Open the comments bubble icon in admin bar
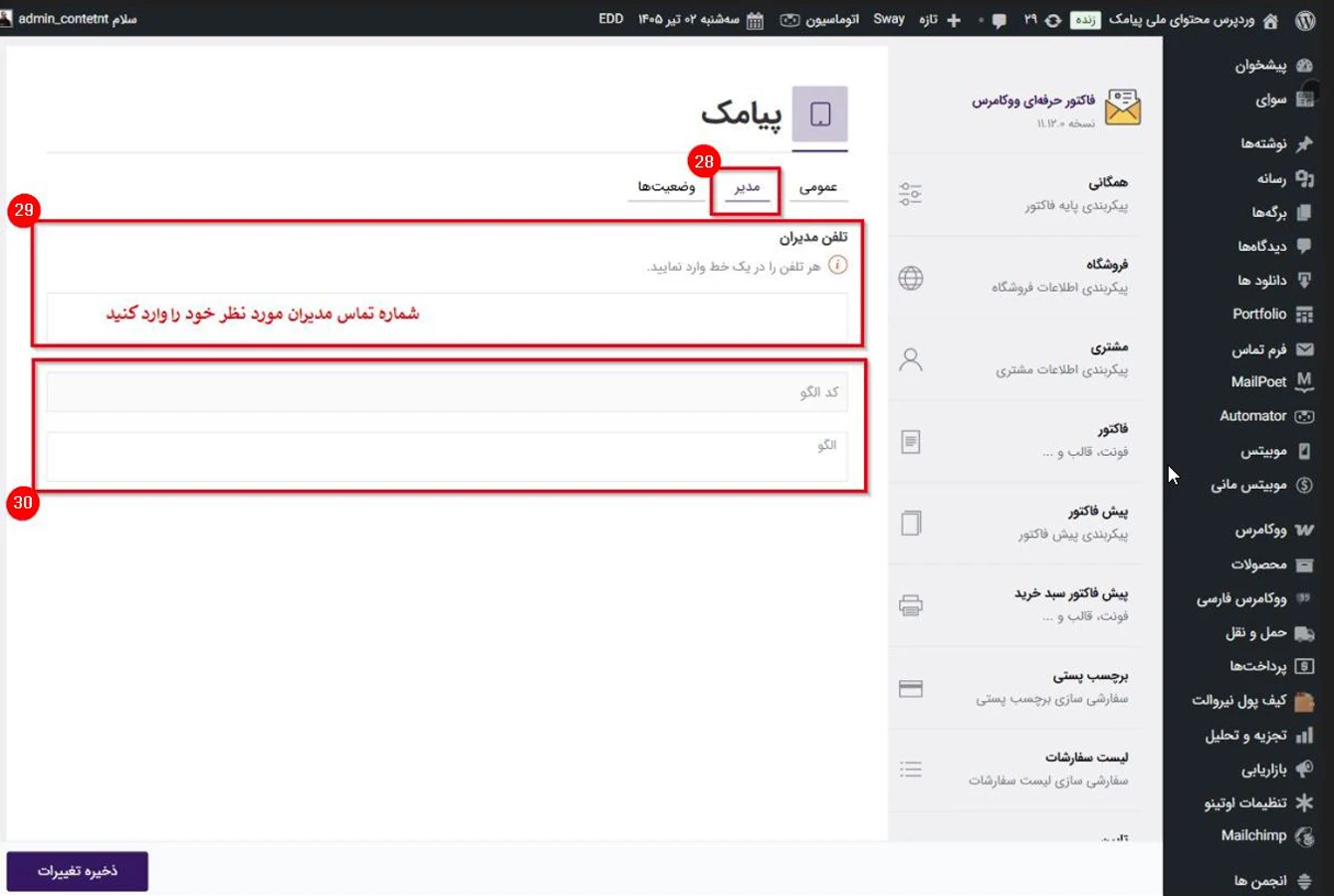The image size is (1334, 896). [x=999, y=20]
